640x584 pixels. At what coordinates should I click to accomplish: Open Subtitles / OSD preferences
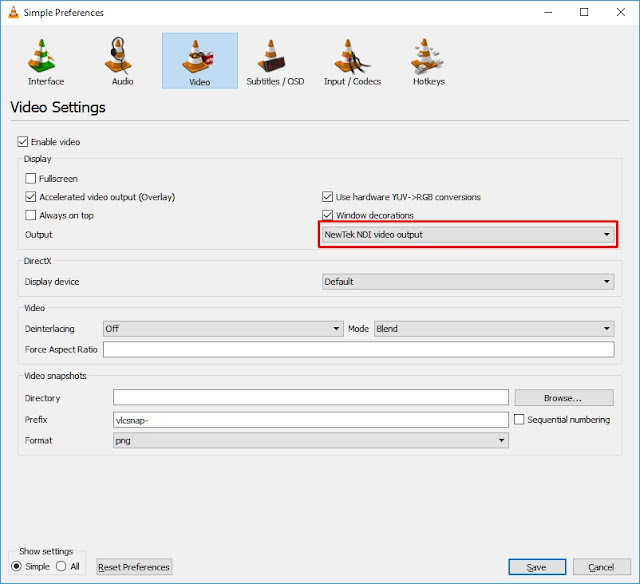click(275, 61)
